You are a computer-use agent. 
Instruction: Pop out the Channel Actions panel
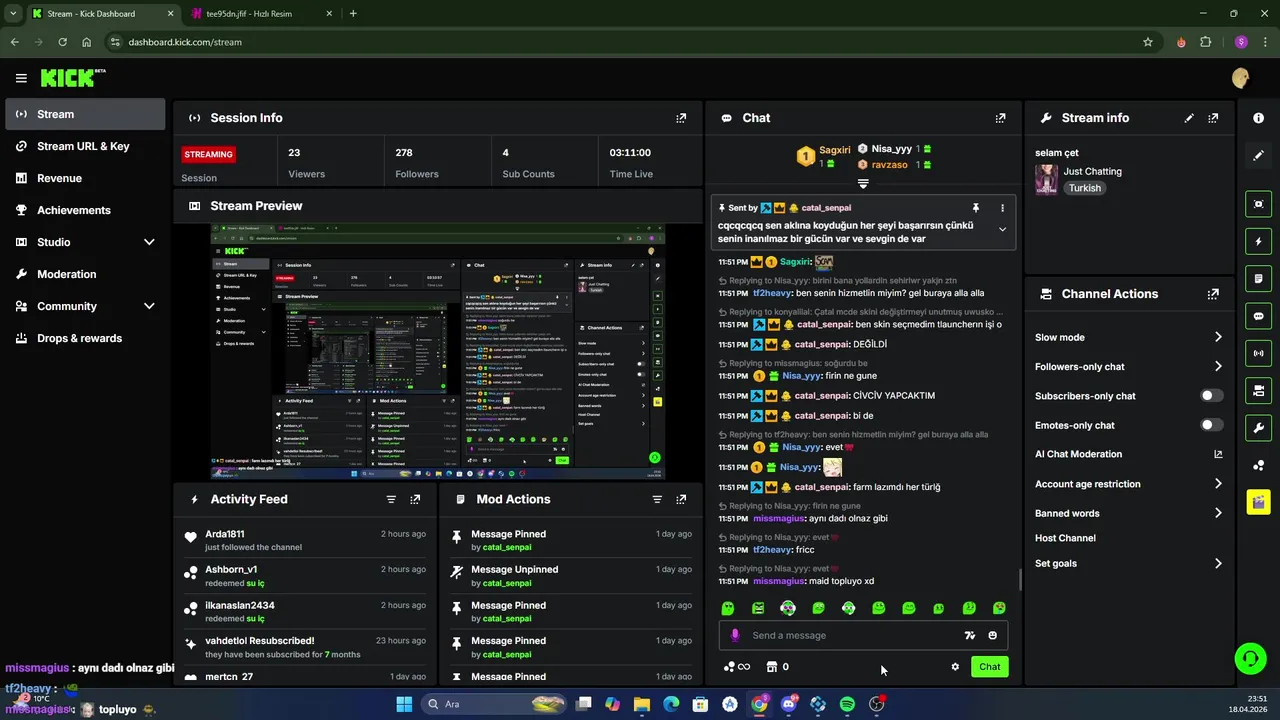tap(1213, 294)
